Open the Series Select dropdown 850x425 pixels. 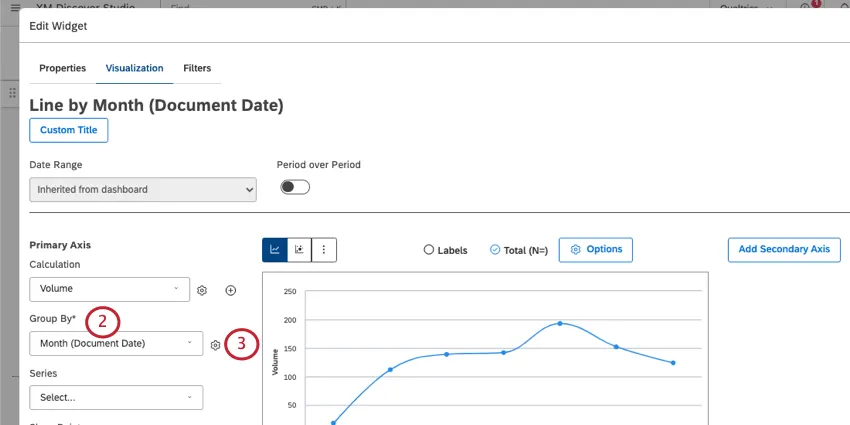pos(116,397)
